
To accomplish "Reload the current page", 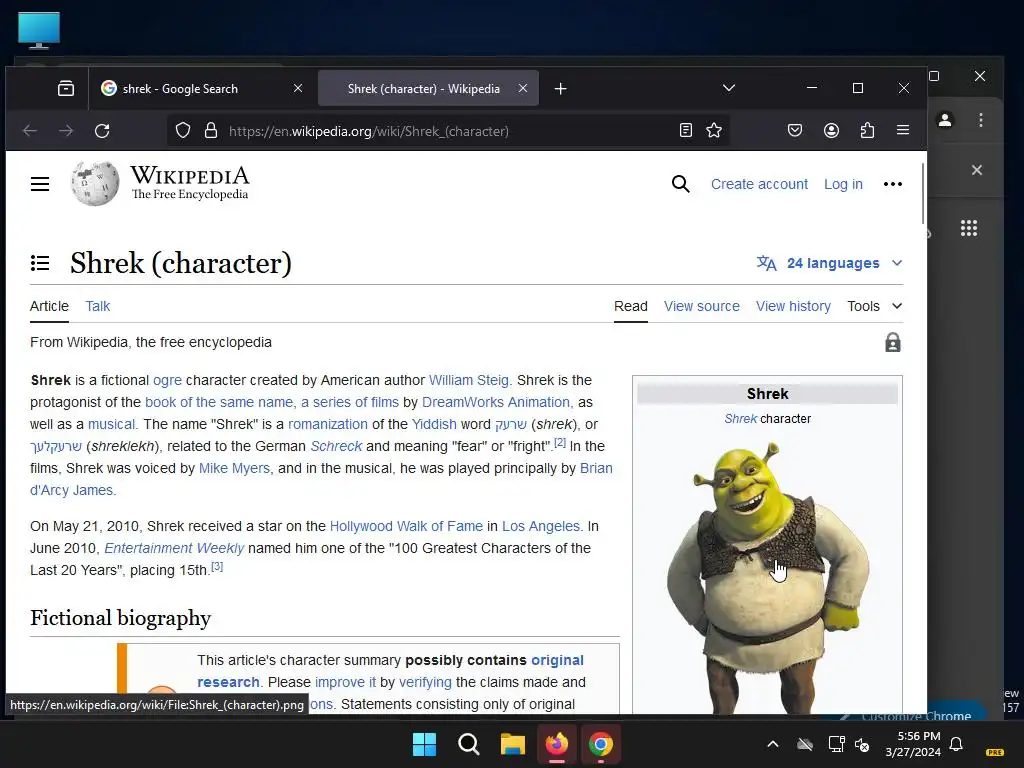I will [x=102, y=131].
